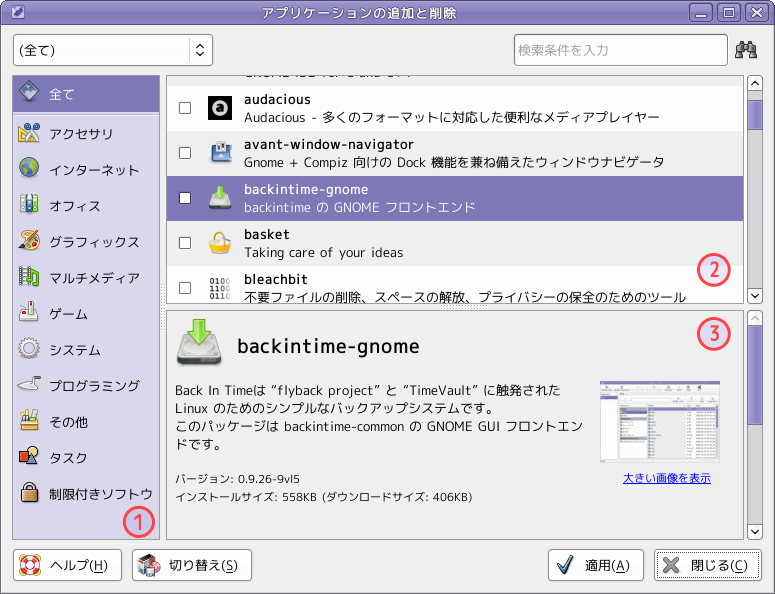
Task: Check the audacious package checkbox
Action: pos(185,108)
